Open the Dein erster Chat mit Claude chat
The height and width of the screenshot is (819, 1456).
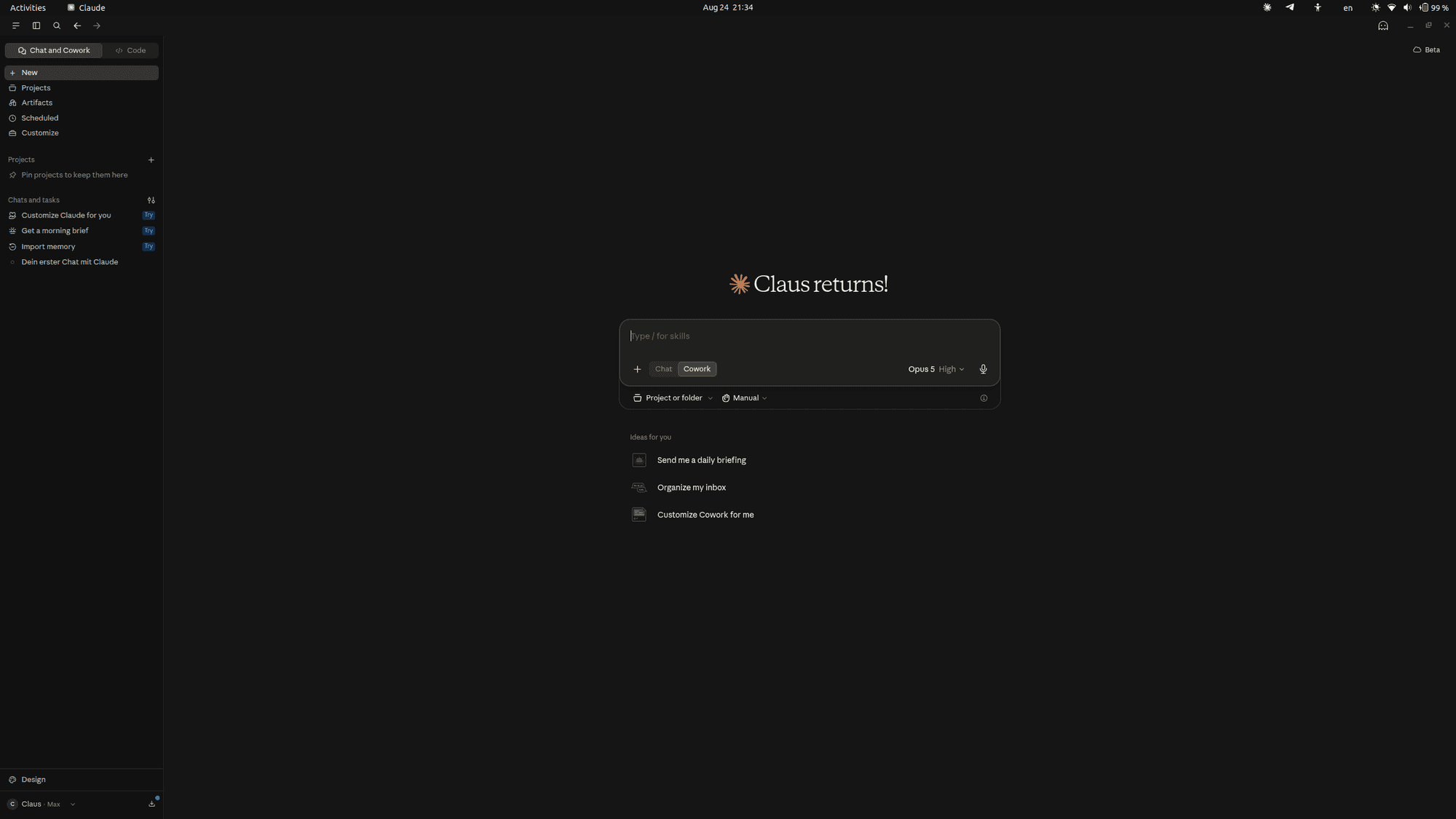point(82,262)
